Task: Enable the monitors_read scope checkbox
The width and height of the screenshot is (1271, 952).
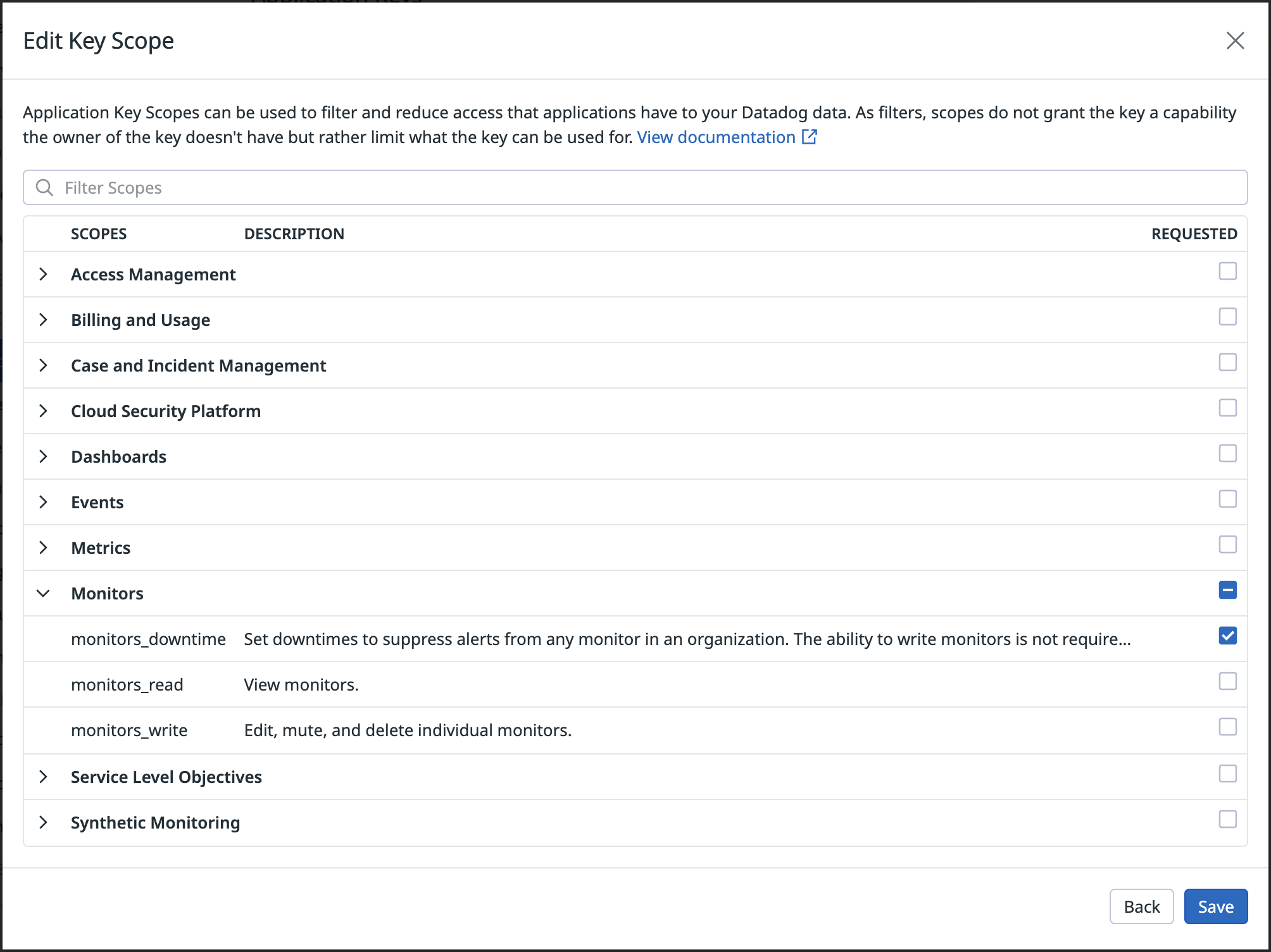Action: pos(1227,681)
